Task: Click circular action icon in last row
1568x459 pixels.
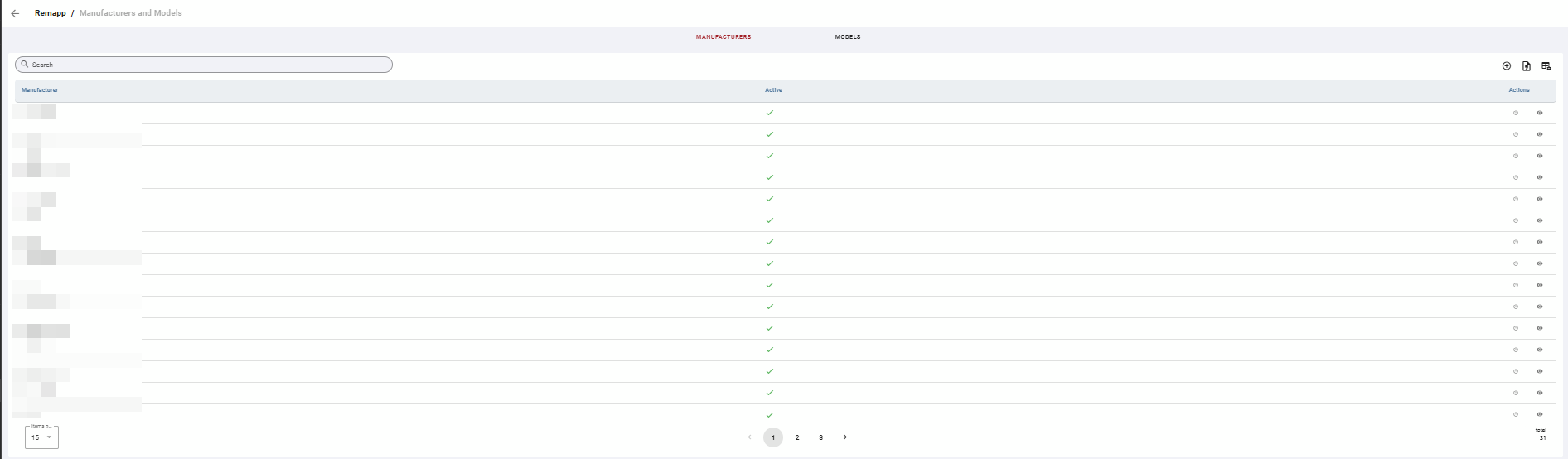Action: 1516,414
